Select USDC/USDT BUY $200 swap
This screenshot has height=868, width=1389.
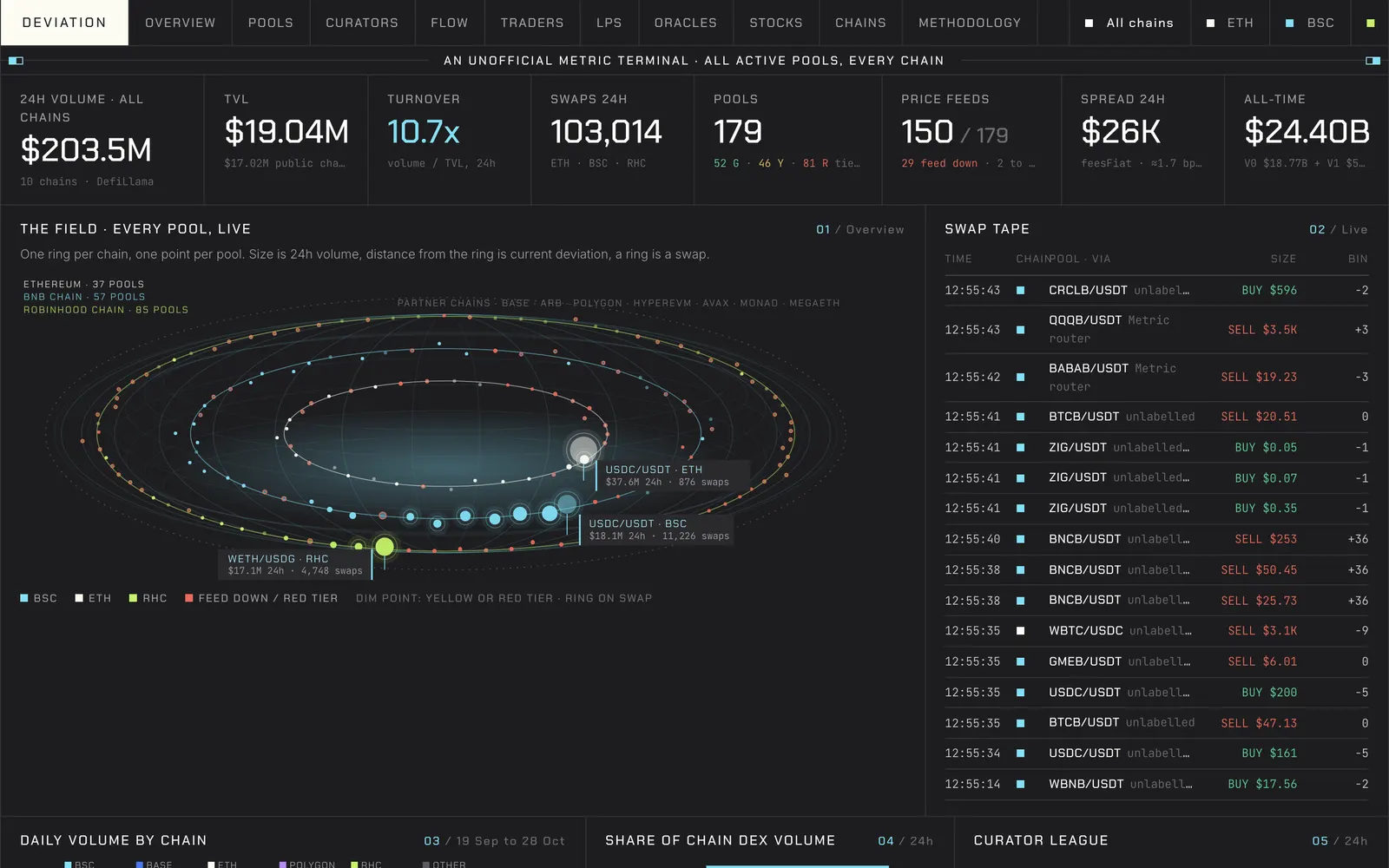1156,692
